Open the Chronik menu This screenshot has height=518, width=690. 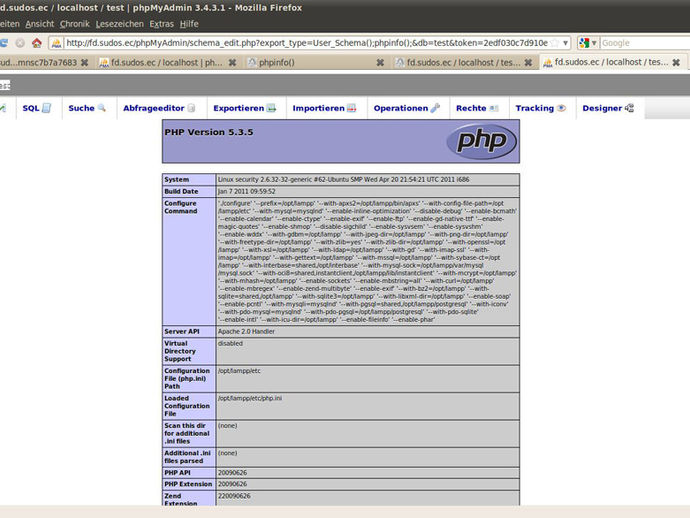(x=75, y=24)
